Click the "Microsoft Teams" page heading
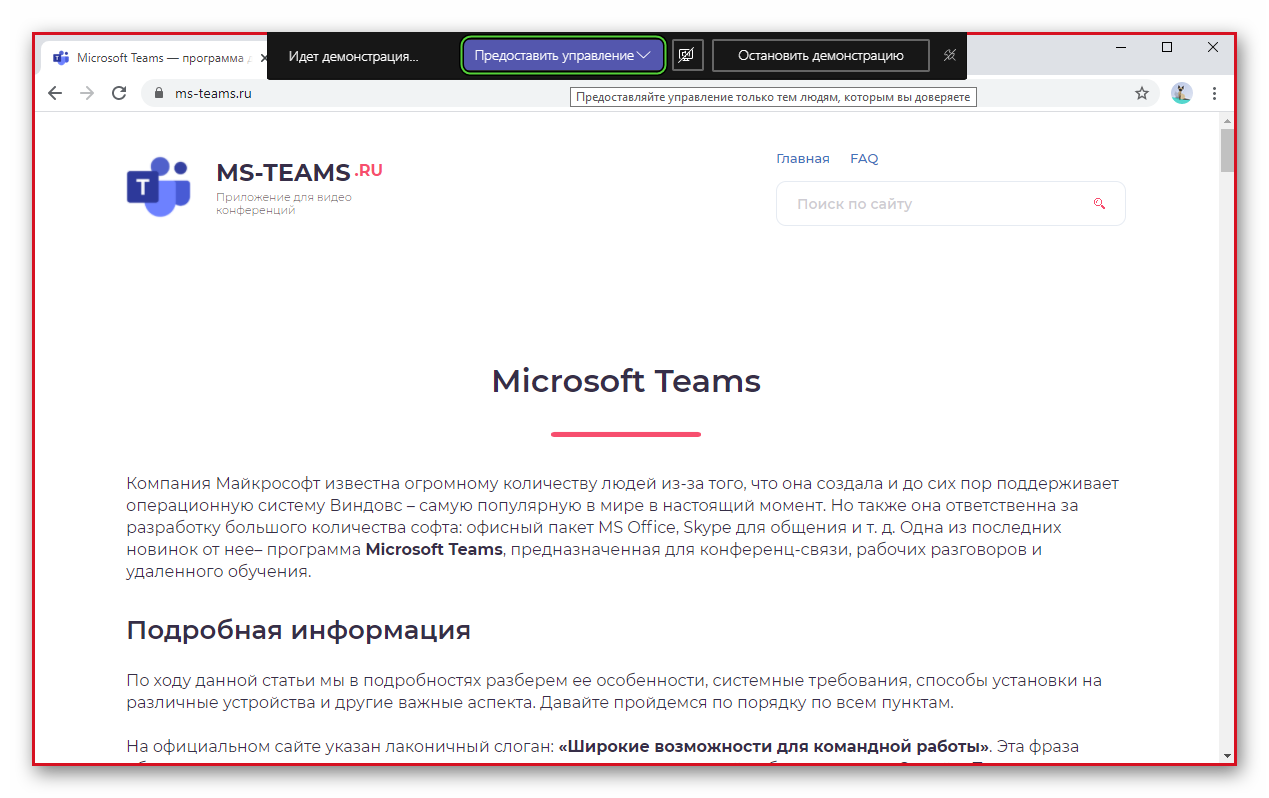 (x=626, y=381)
